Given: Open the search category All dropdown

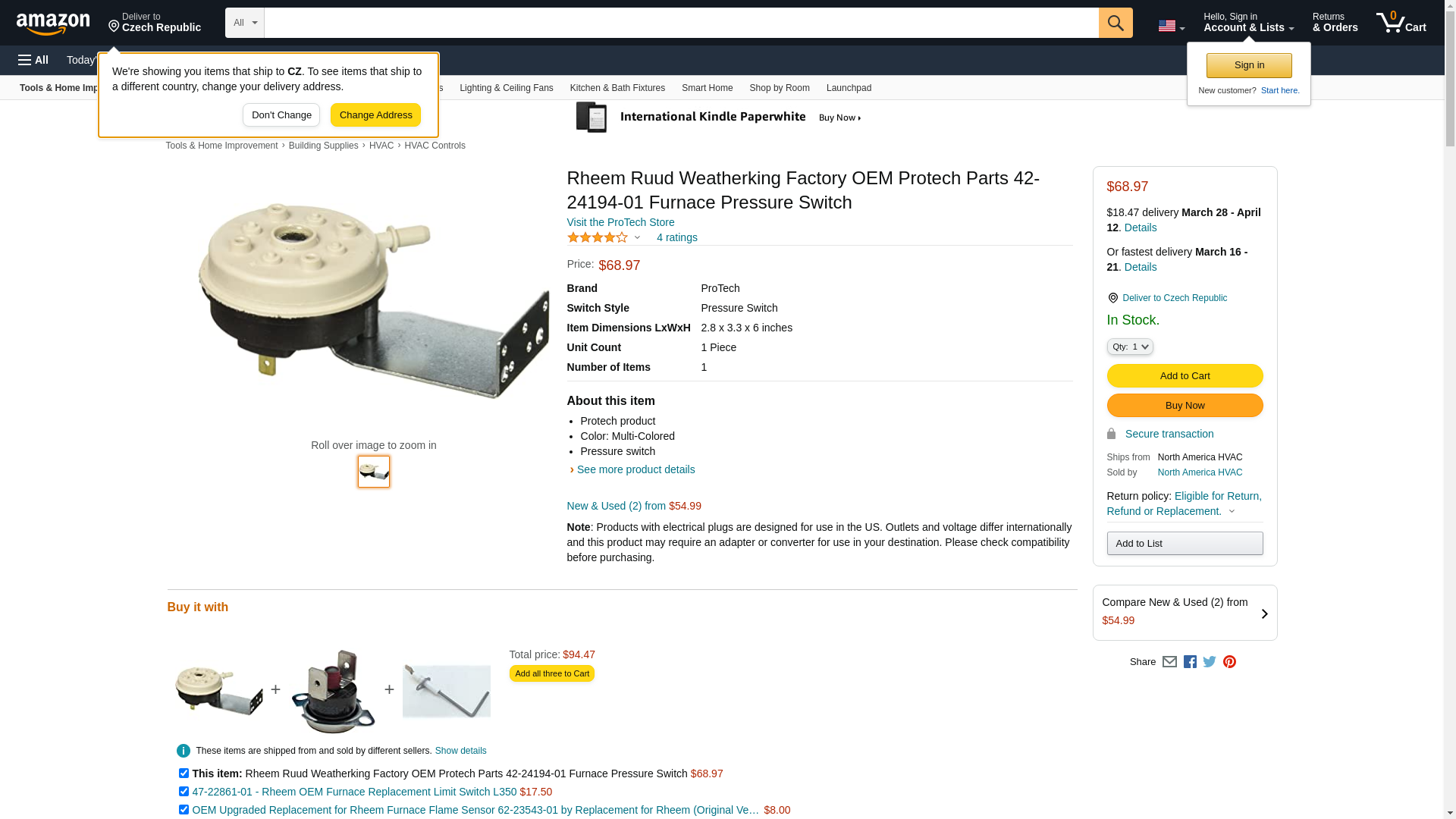Looking at the screenshot, I should (x=244, y=23).
